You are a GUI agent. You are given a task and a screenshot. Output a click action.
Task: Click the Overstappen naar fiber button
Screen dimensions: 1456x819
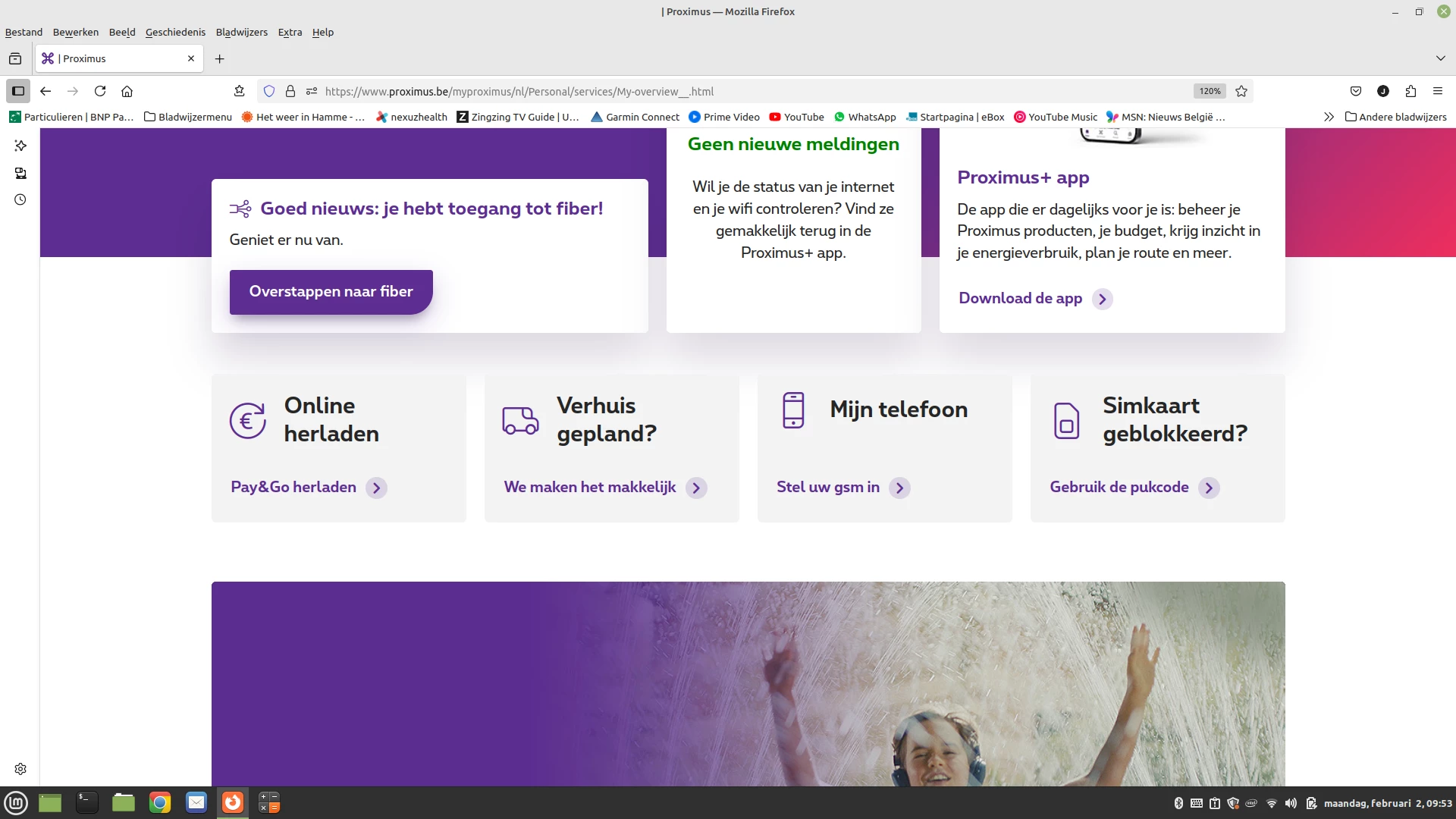pos(331,292)
